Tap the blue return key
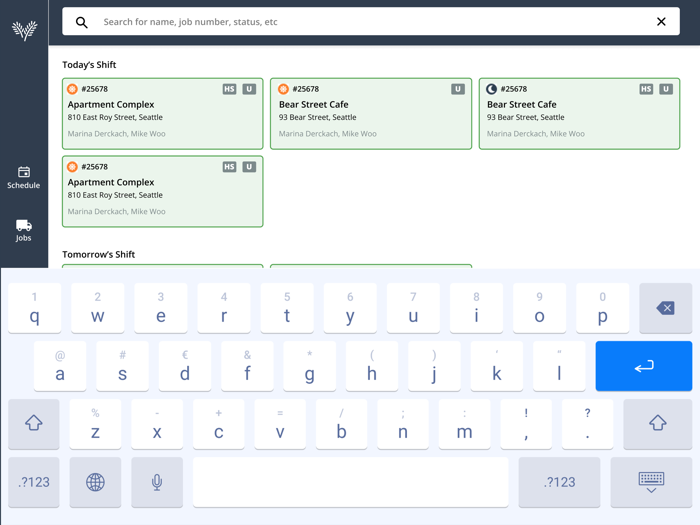 pyautogui.click(x=644, y=366)
